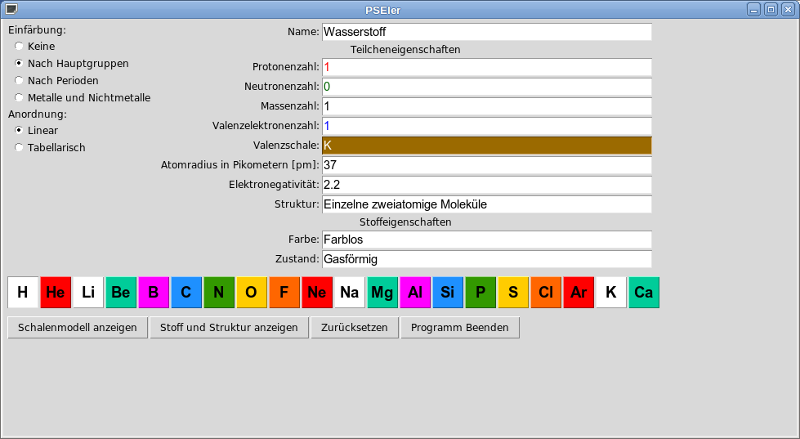The height and width of the screenshot is (439, 800).
Task: Pick the Magnesium (Mg) element tile
Action: 383,292
